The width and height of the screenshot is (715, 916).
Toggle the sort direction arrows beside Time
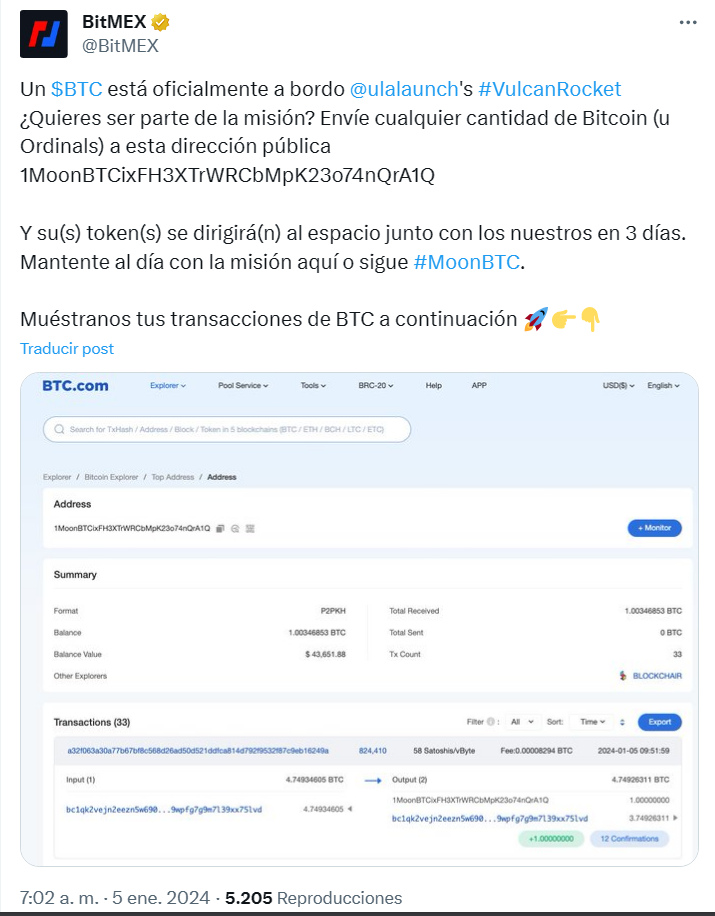tap(622, 722)
